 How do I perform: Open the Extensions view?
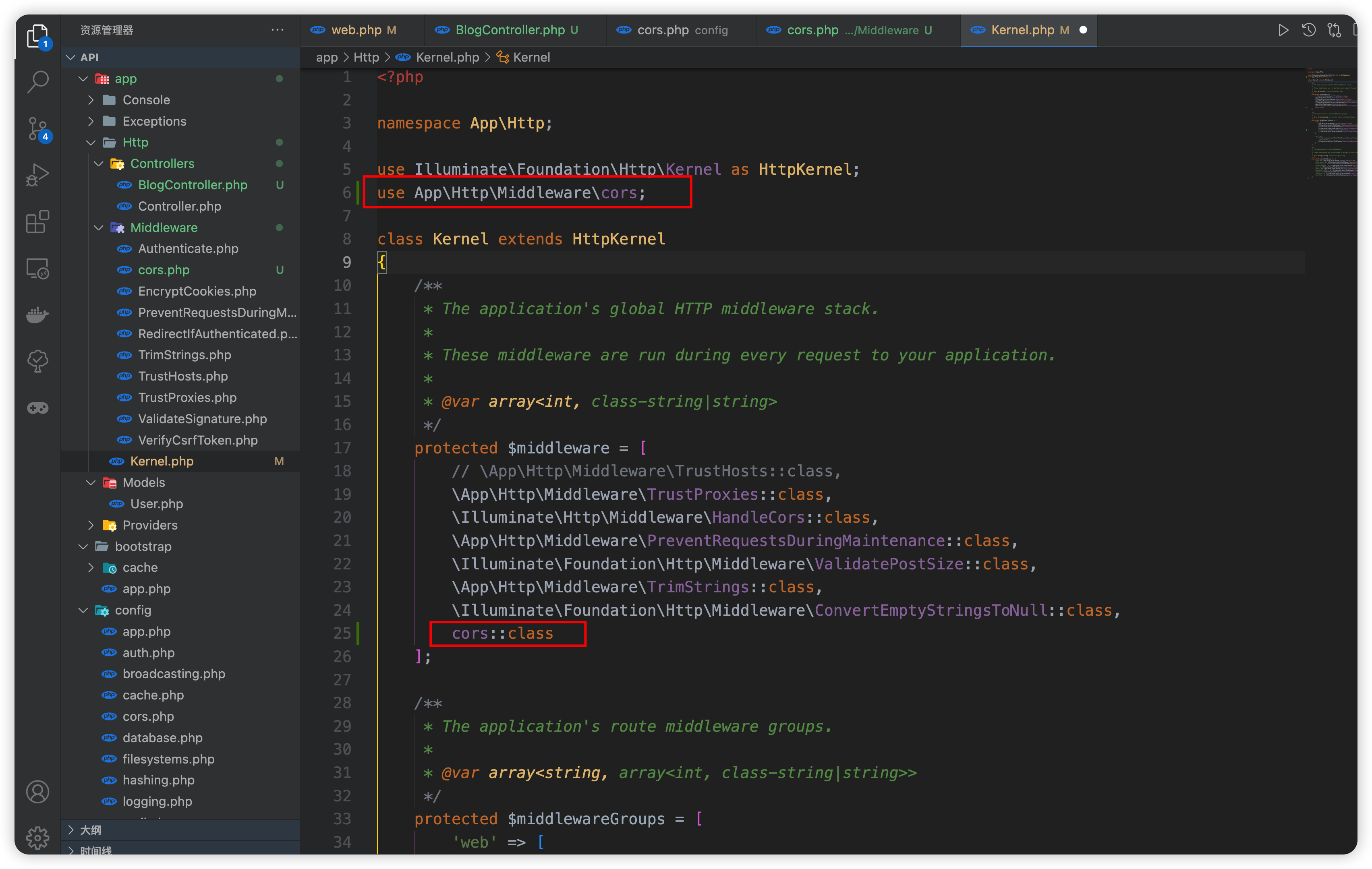(37, 221)
